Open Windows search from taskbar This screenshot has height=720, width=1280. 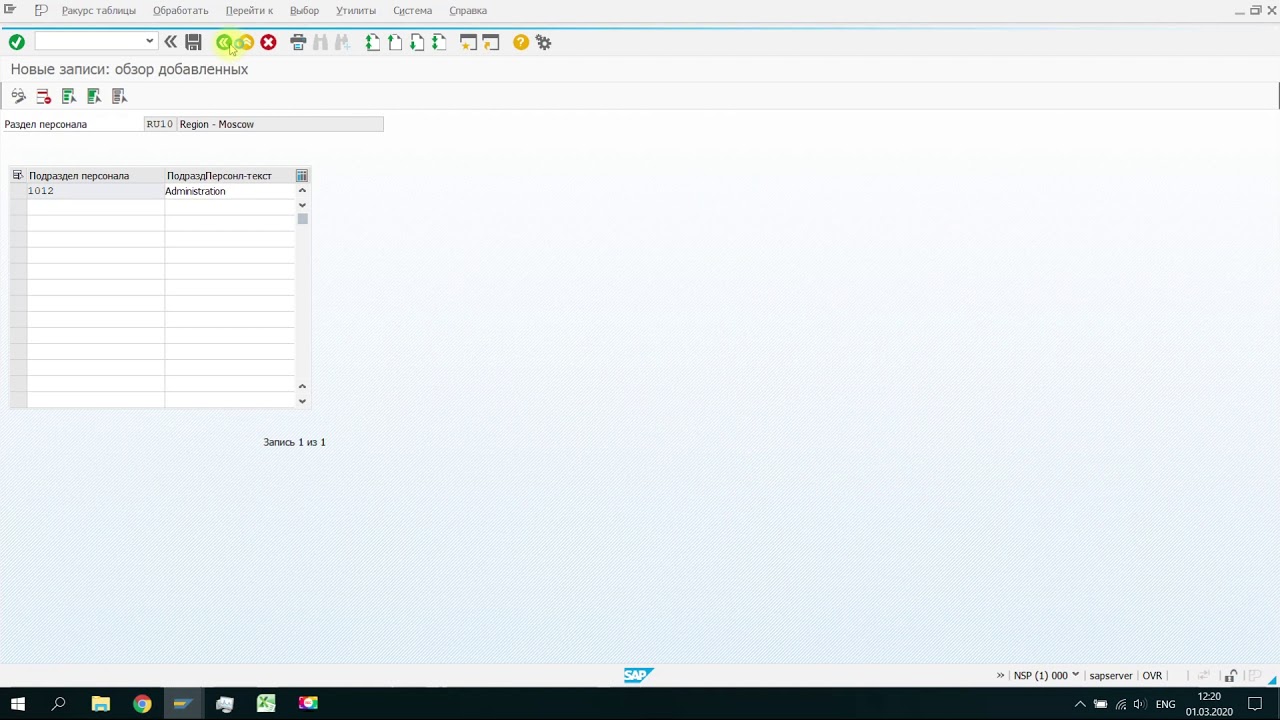pos(58,704)
